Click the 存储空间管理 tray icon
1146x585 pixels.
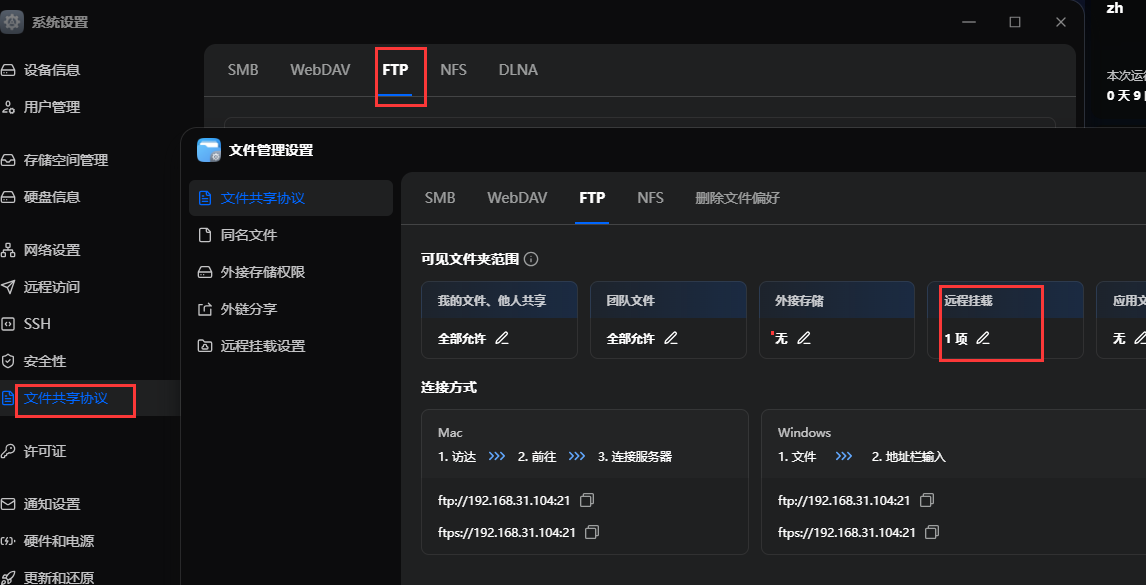(x=8, y=159)
